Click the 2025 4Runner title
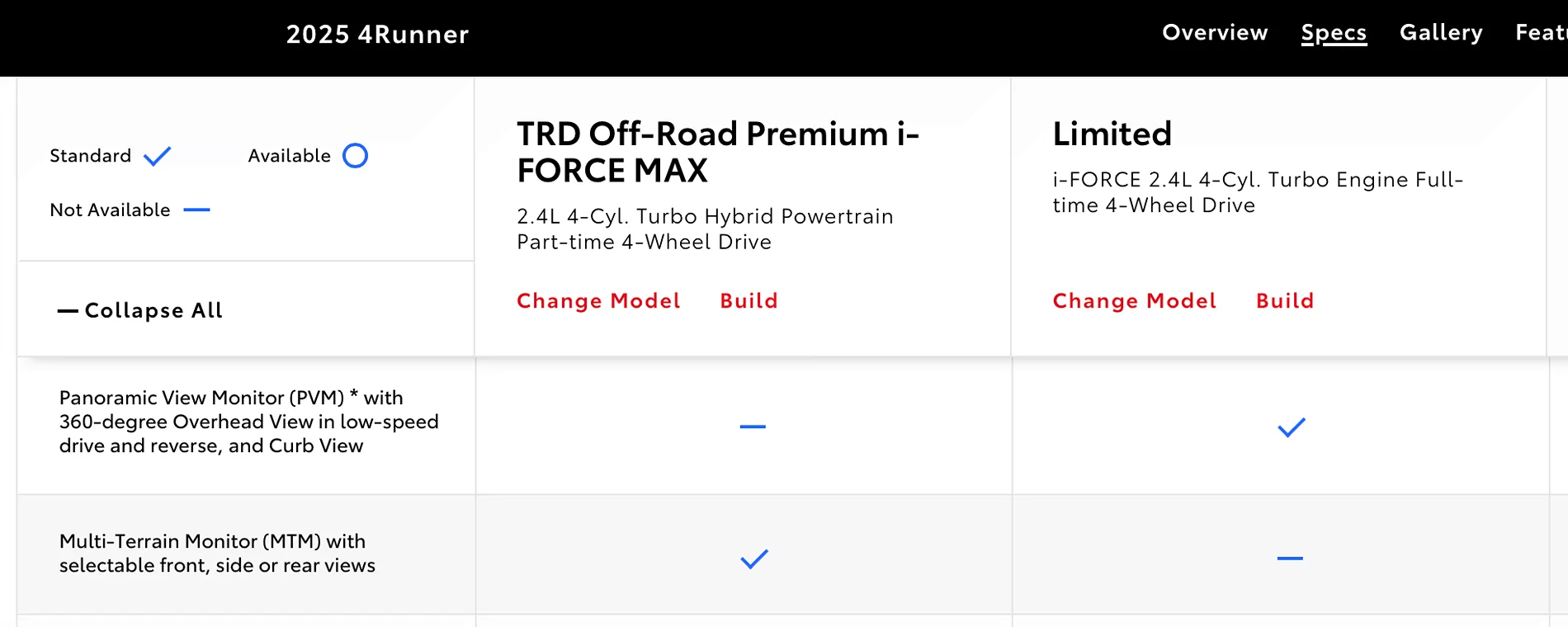The height and width of the screenshot is (627, 1568). tap(377, 35)
